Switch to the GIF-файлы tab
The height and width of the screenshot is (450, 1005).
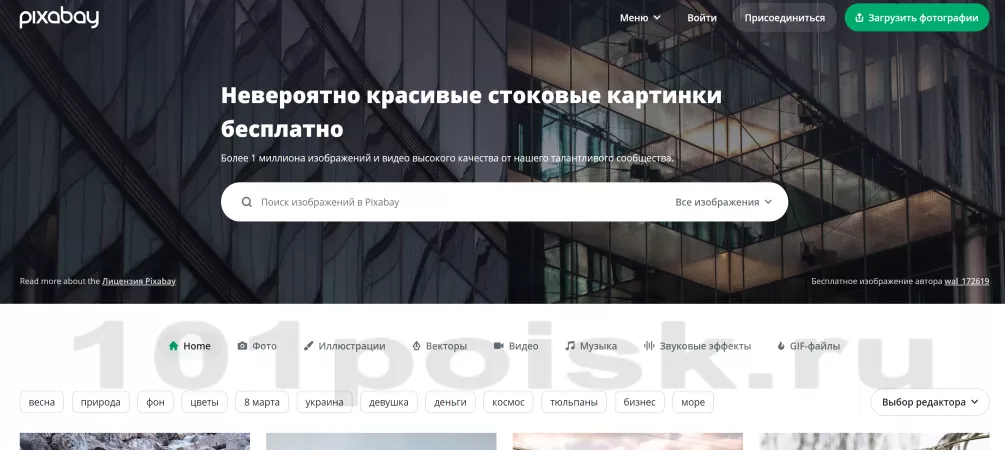click(x=808, y=346)
